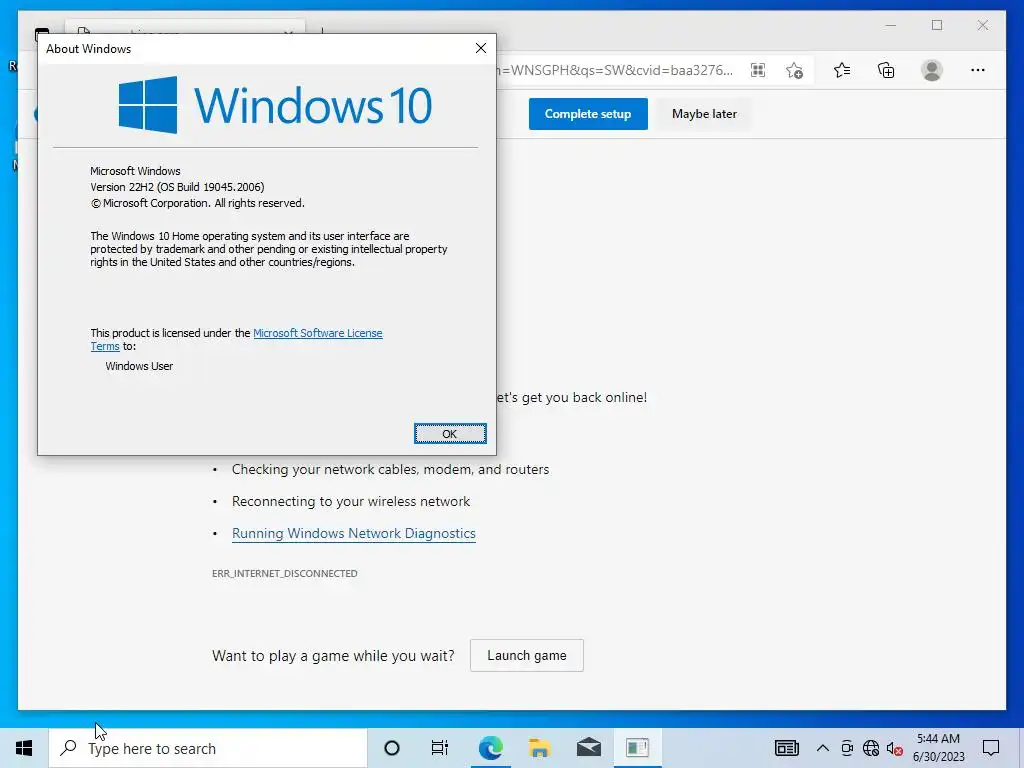Open Task View on taskbar
The height and width of the screenshot is (768, 1024).
[440, 748]
